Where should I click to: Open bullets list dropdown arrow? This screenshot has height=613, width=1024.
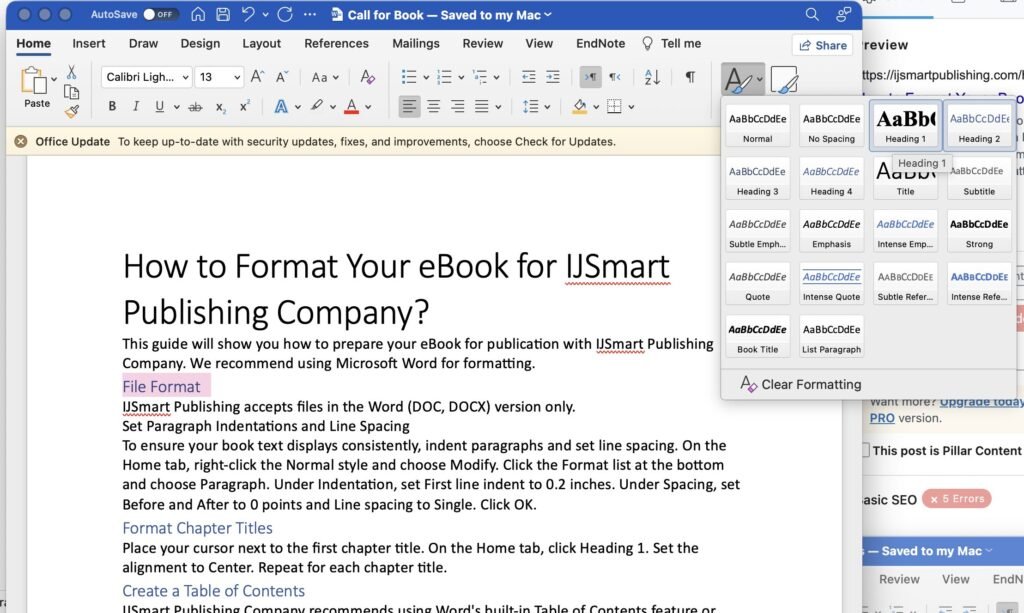[x=426, y=77]
